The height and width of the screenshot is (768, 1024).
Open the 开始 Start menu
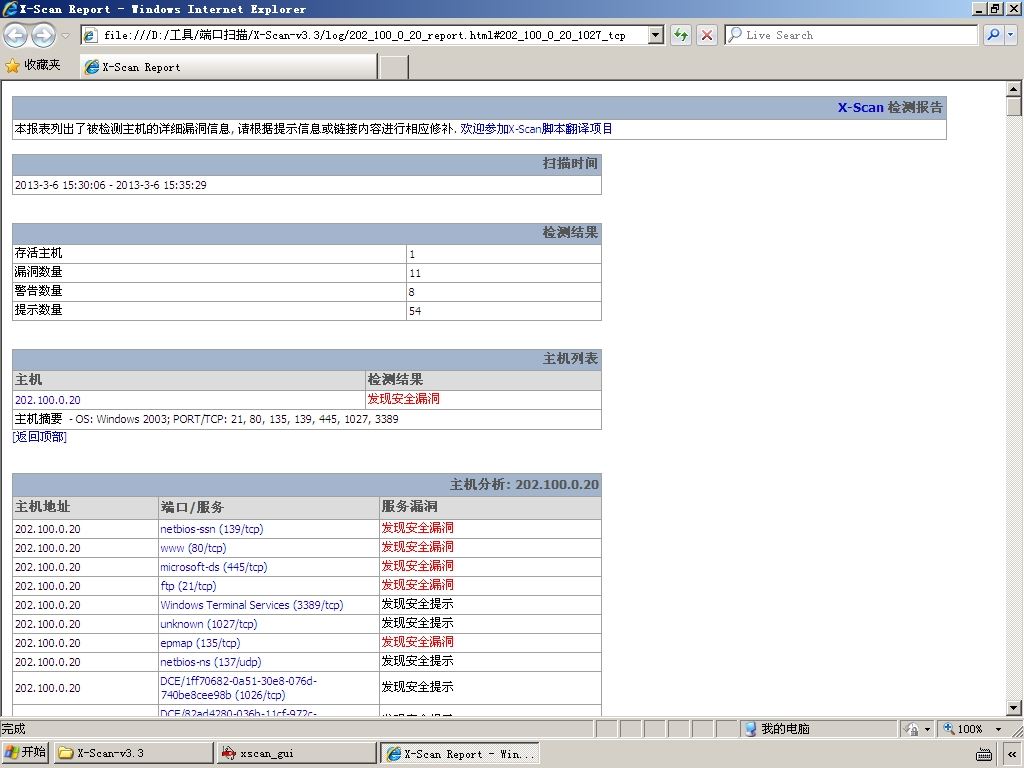click(25, 752)
